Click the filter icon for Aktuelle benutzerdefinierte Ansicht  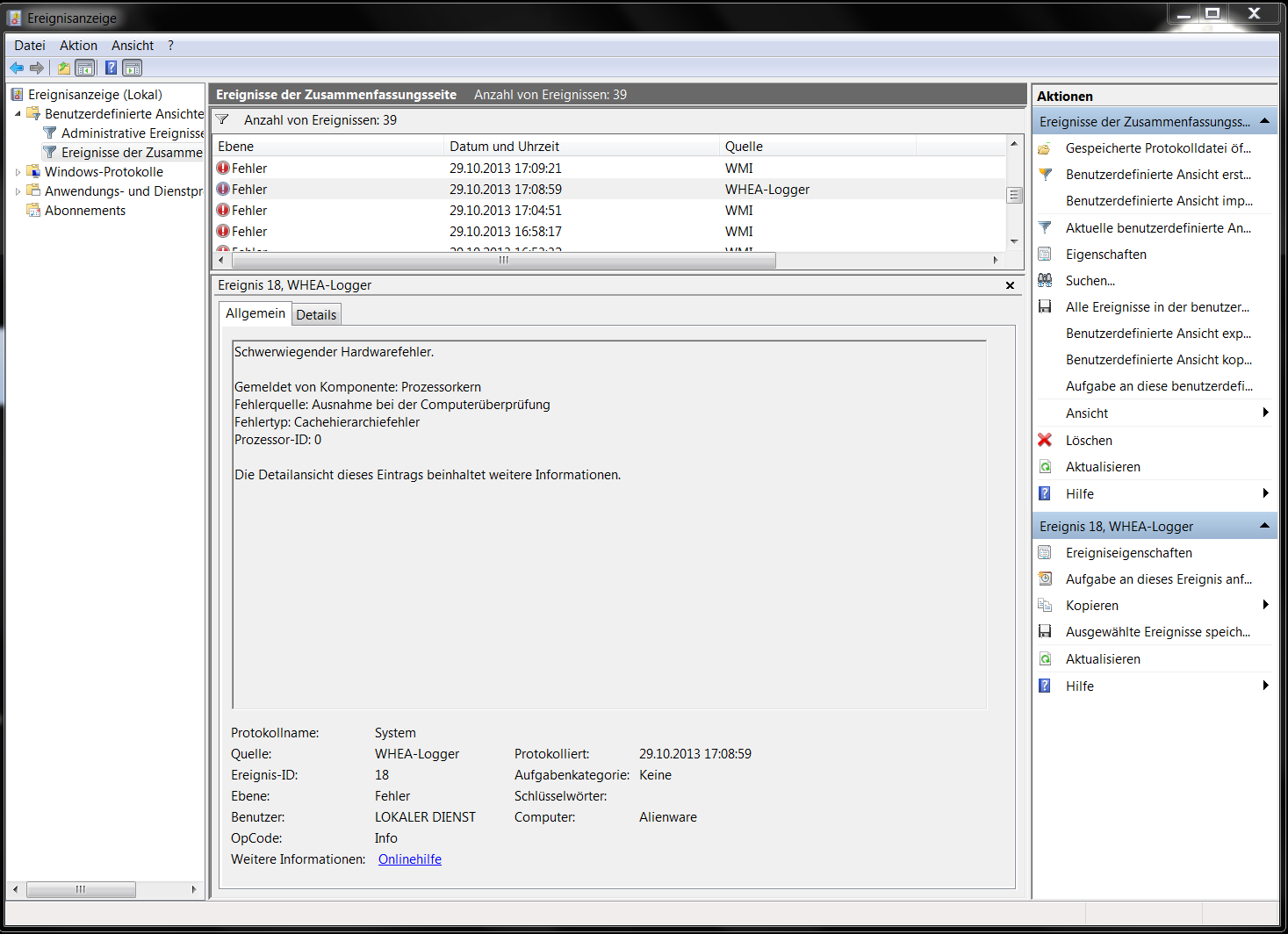click(x=1045, y=228)
